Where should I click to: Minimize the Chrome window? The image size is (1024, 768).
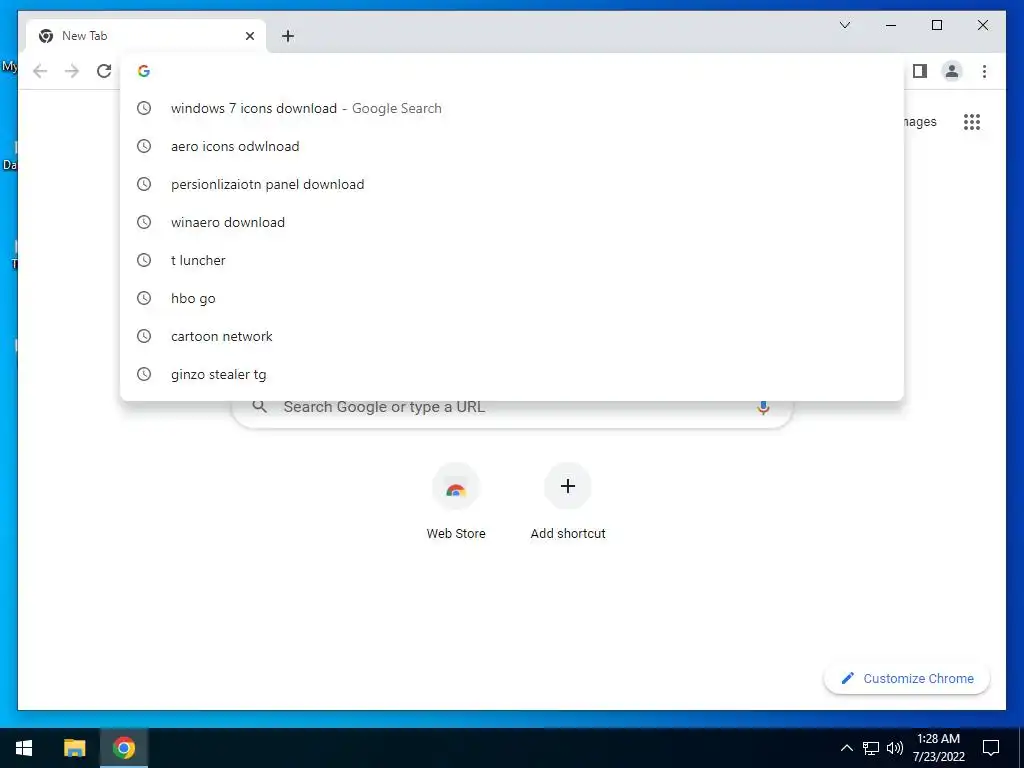coord(891,25)
